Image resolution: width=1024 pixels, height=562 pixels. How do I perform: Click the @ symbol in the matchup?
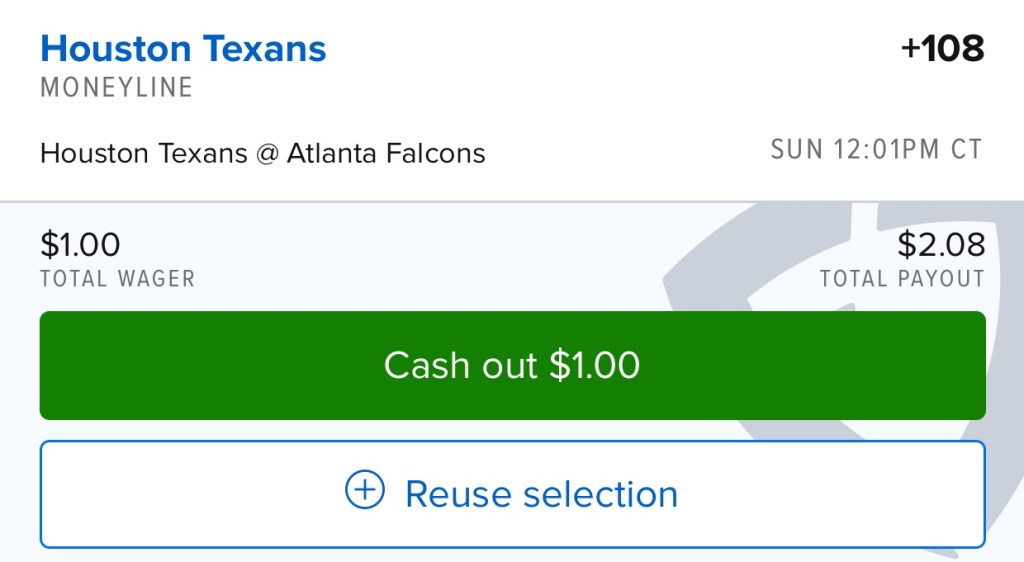[x=266, y=153]
